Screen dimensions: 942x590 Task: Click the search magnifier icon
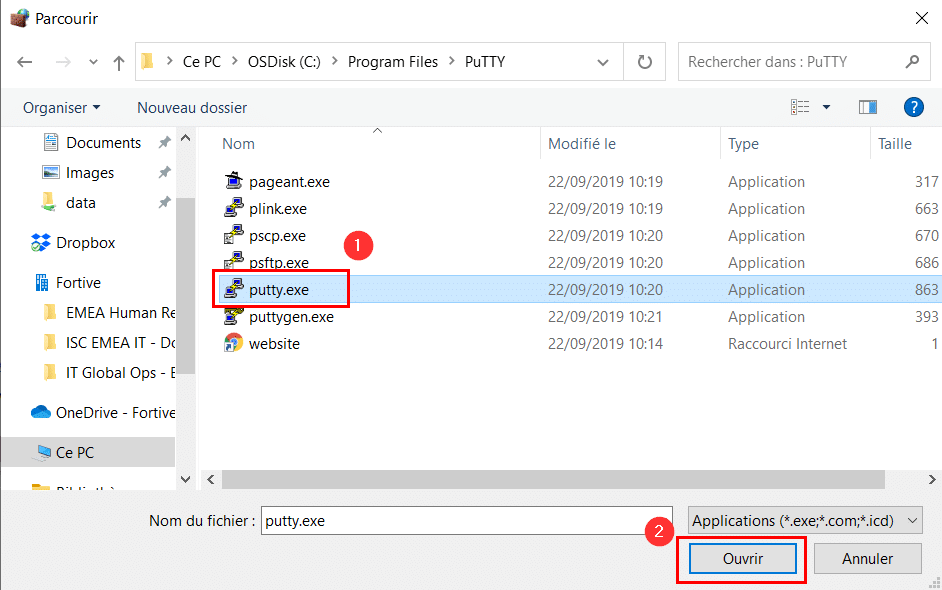tap(913, 61)
